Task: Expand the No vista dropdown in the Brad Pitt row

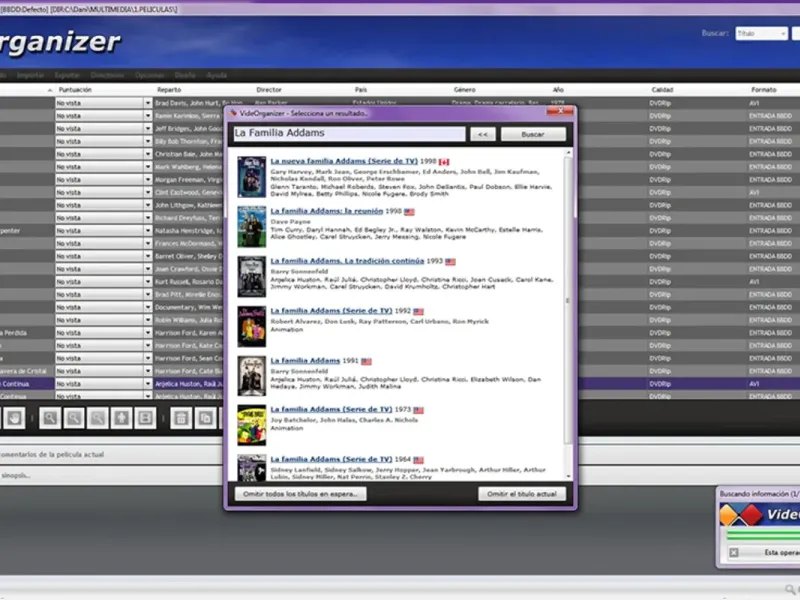Action: [148, 294]
